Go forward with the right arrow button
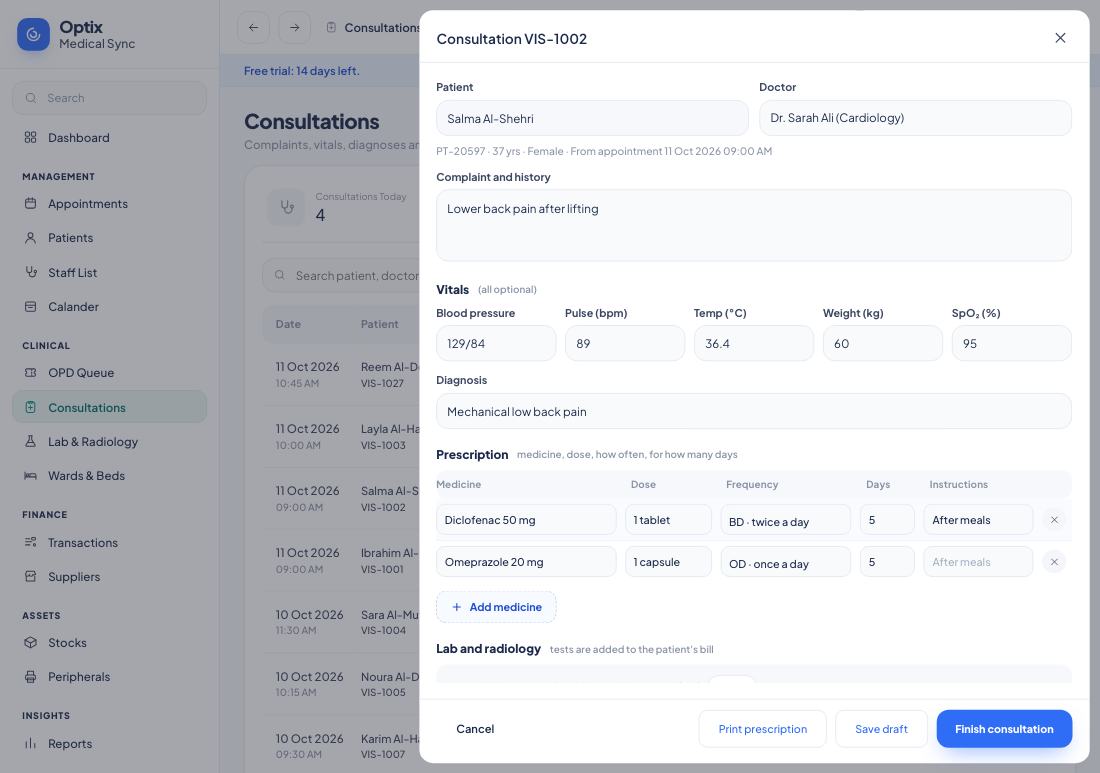The width and height of the screenshot is (1100, 773). (x=295, y=27)
